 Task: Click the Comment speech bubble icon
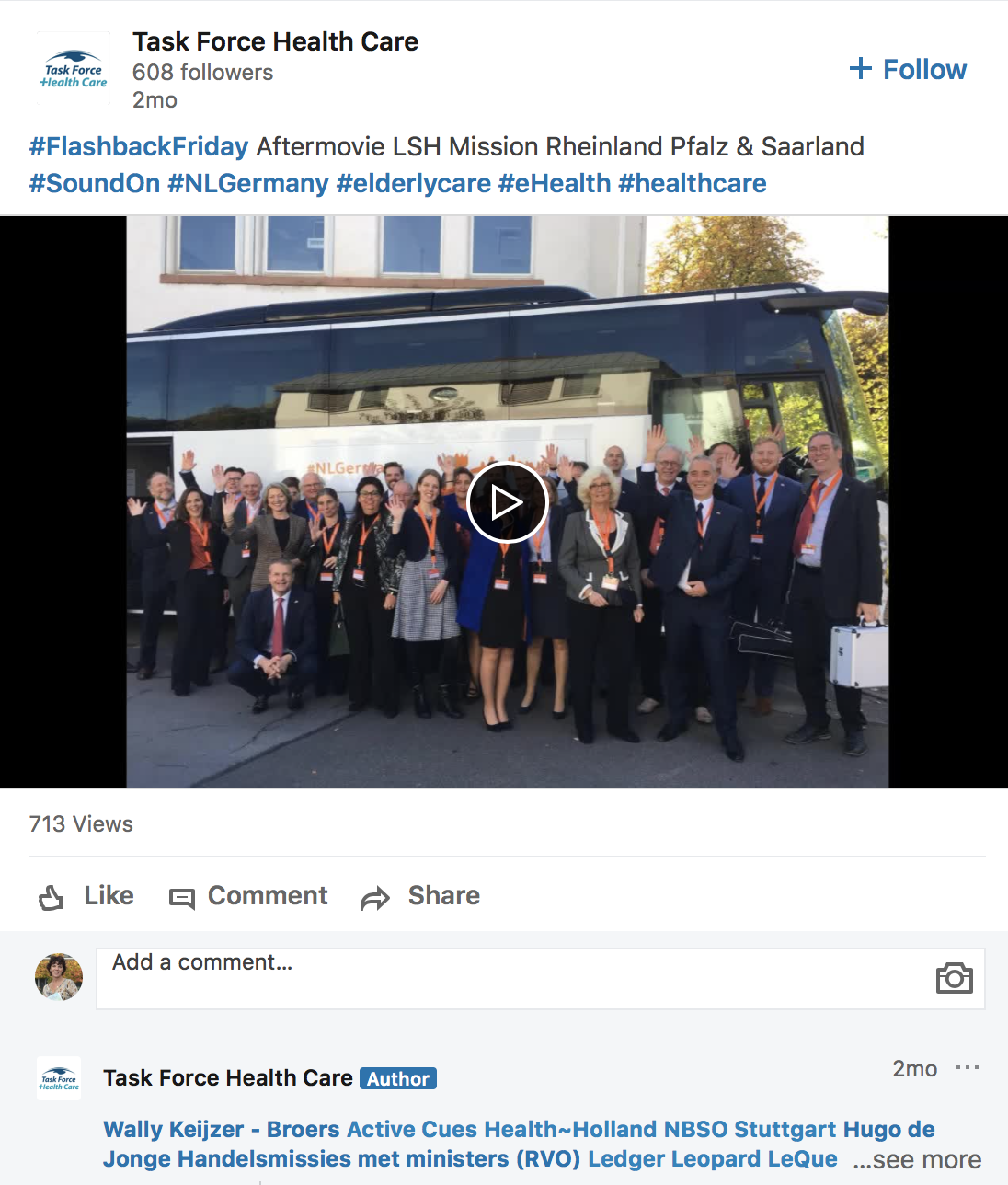182,898
